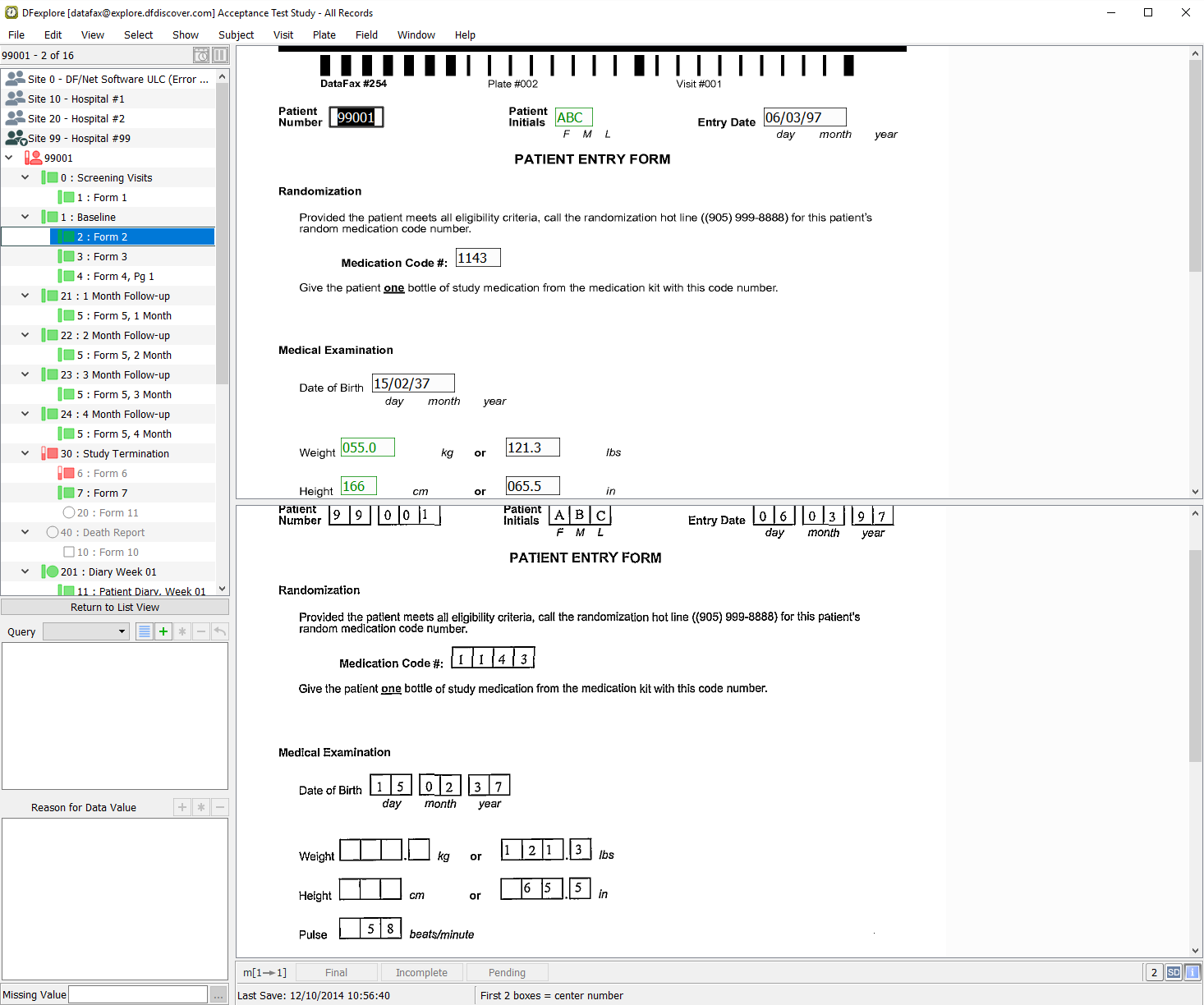Click the Medication Code field showing 1143
This screenshot has height=1005, width=1204.
point(478,258)
